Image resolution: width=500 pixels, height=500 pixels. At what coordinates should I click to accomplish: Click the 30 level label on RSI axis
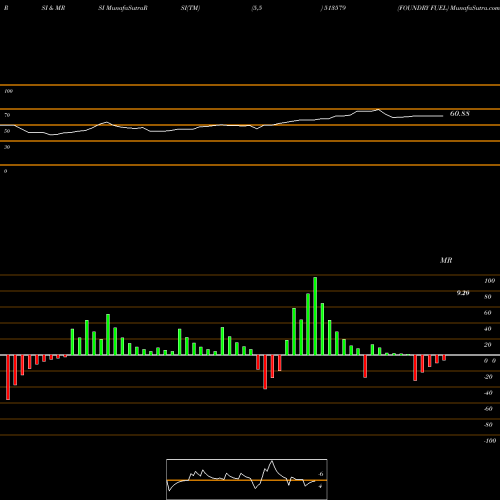click(7, 147)
